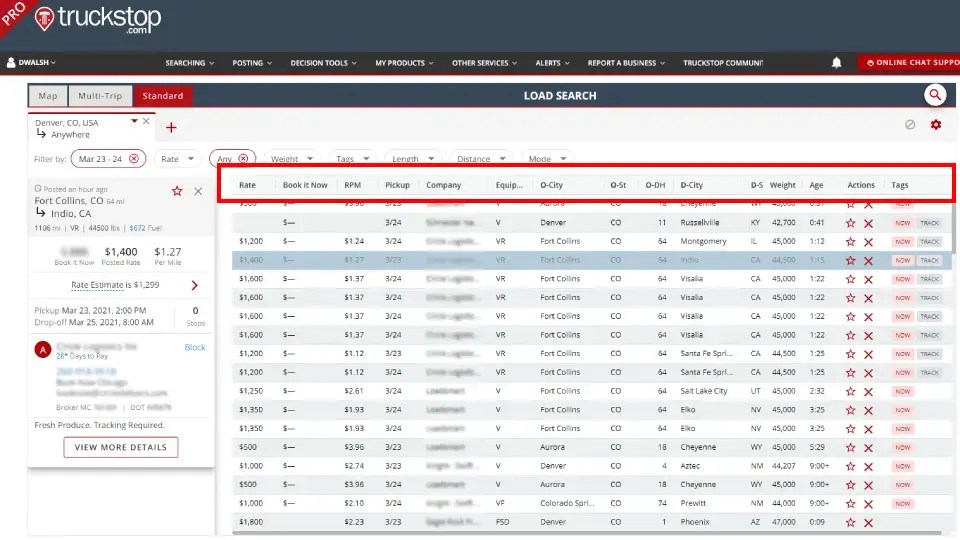
Task: Close the Denver, CO search tab
Action: (x=146, y=121)
